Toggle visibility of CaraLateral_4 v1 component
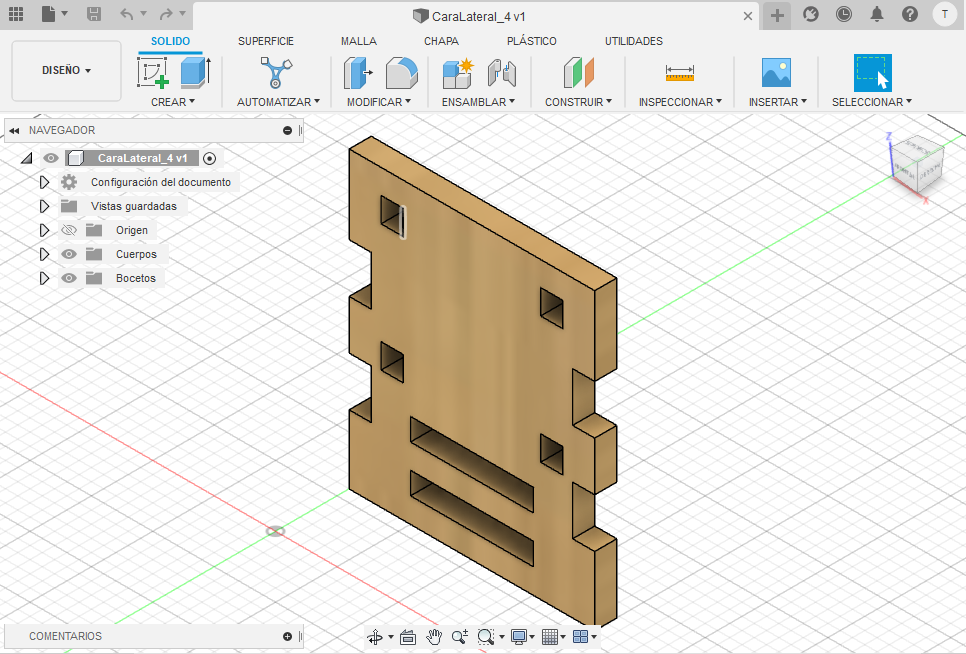 (51, 158)
